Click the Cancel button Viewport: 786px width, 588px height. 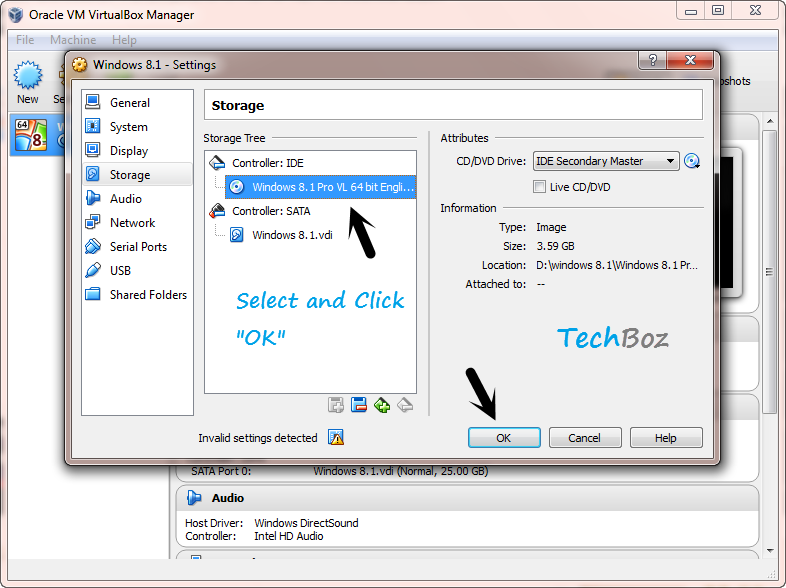click(585, 438)
